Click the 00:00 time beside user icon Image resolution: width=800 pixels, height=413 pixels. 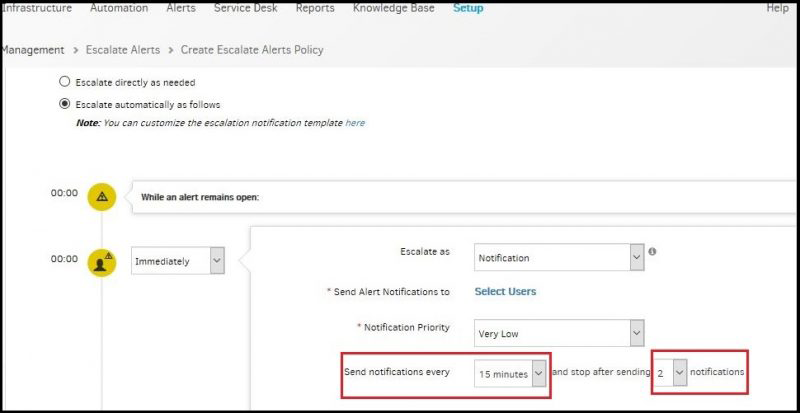64,259
